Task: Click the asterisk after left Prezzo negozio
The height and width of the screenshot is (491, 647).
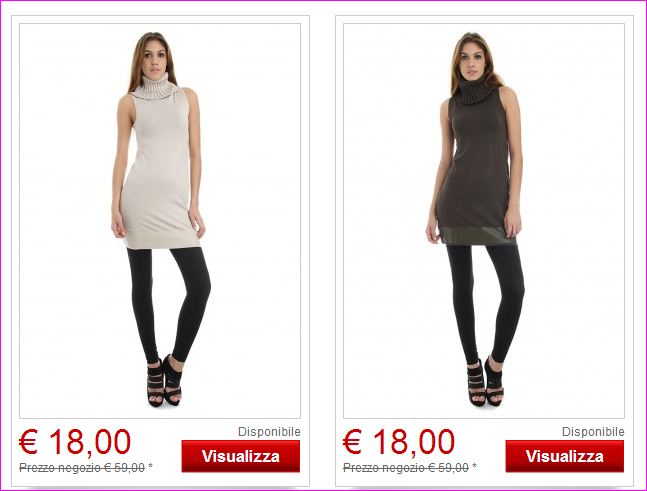Action: point(151,466)
